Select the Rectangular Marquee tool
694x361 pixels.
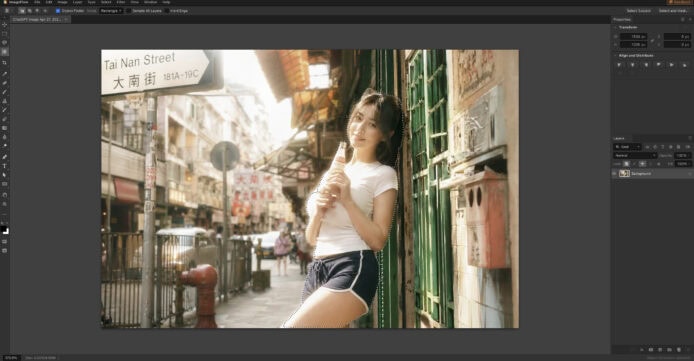click(4, 34)
